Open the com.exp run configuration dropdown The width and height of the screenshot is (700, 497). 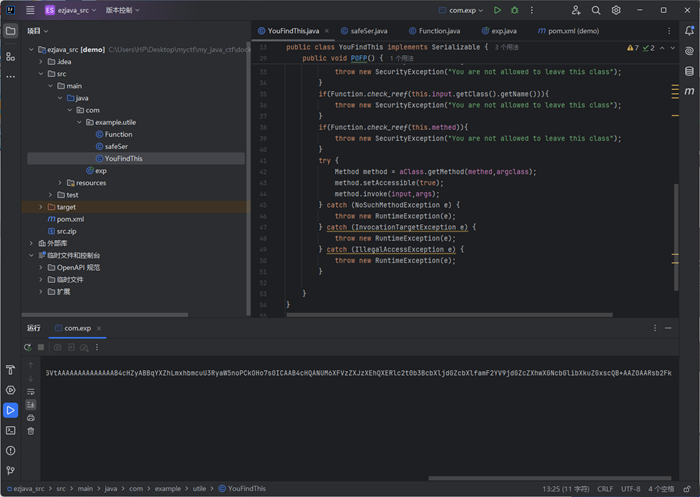462,10
